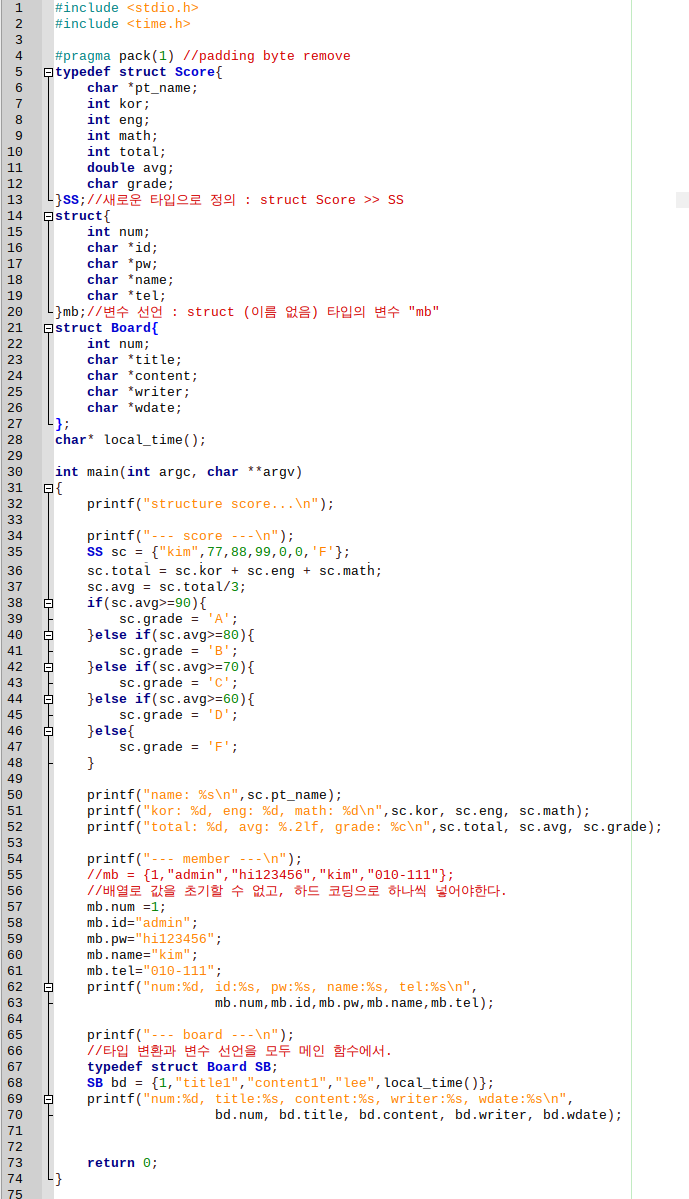
Task: Click line number 29 in the margin
Action: (15, 457)
